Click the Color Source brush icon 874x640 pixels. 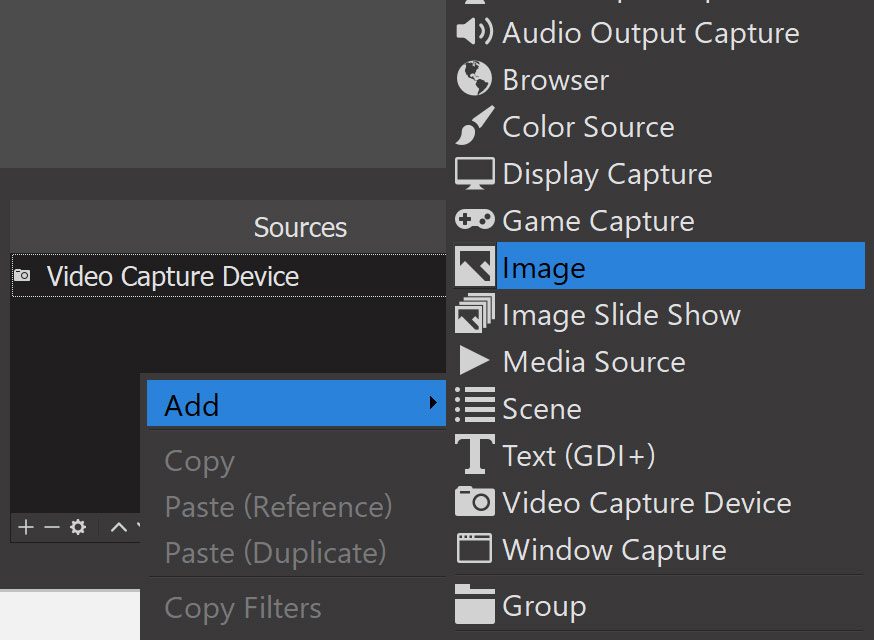(x=474, y=127)
